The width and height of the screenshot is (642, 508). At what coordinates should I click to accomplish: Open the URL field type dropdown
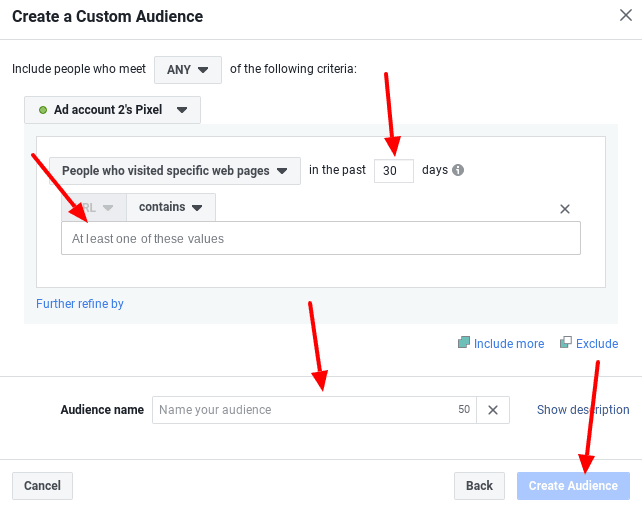tap(94, 208)
